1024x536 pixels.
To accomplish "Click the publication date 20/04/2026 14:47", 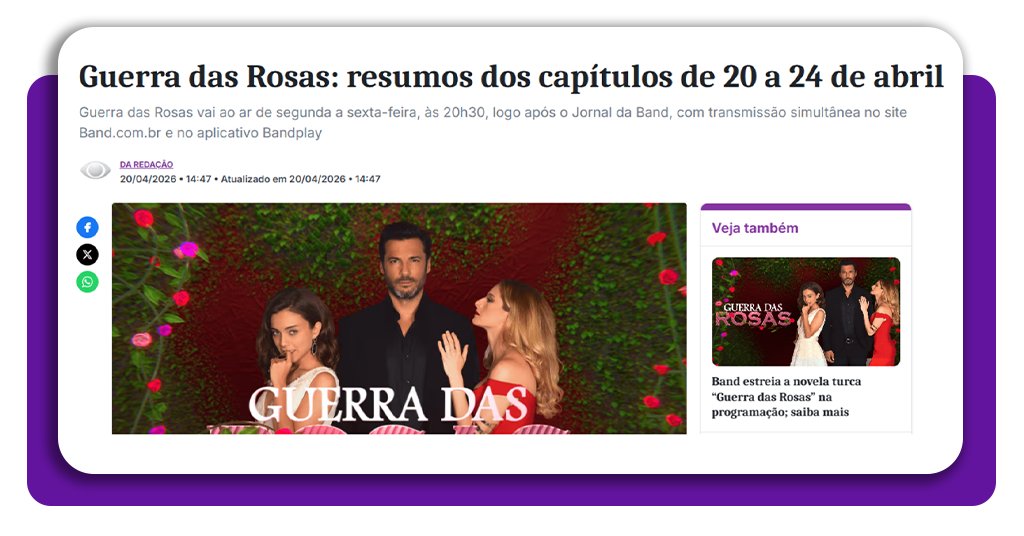I will pos(165,179).
